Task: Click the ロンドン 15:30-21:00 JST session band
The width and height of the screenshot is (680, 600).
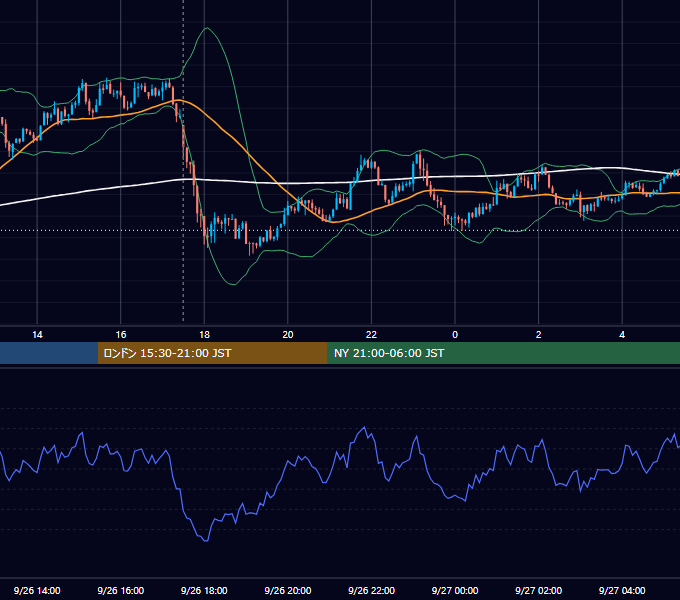Action: pos(212,353)
